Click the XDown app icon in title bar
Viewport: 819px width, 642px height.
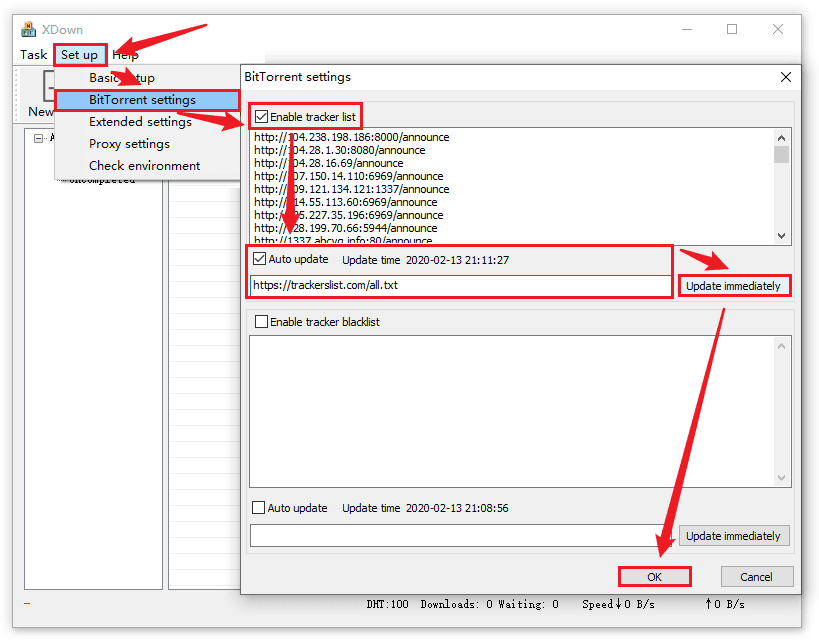(x=29, y=29)
